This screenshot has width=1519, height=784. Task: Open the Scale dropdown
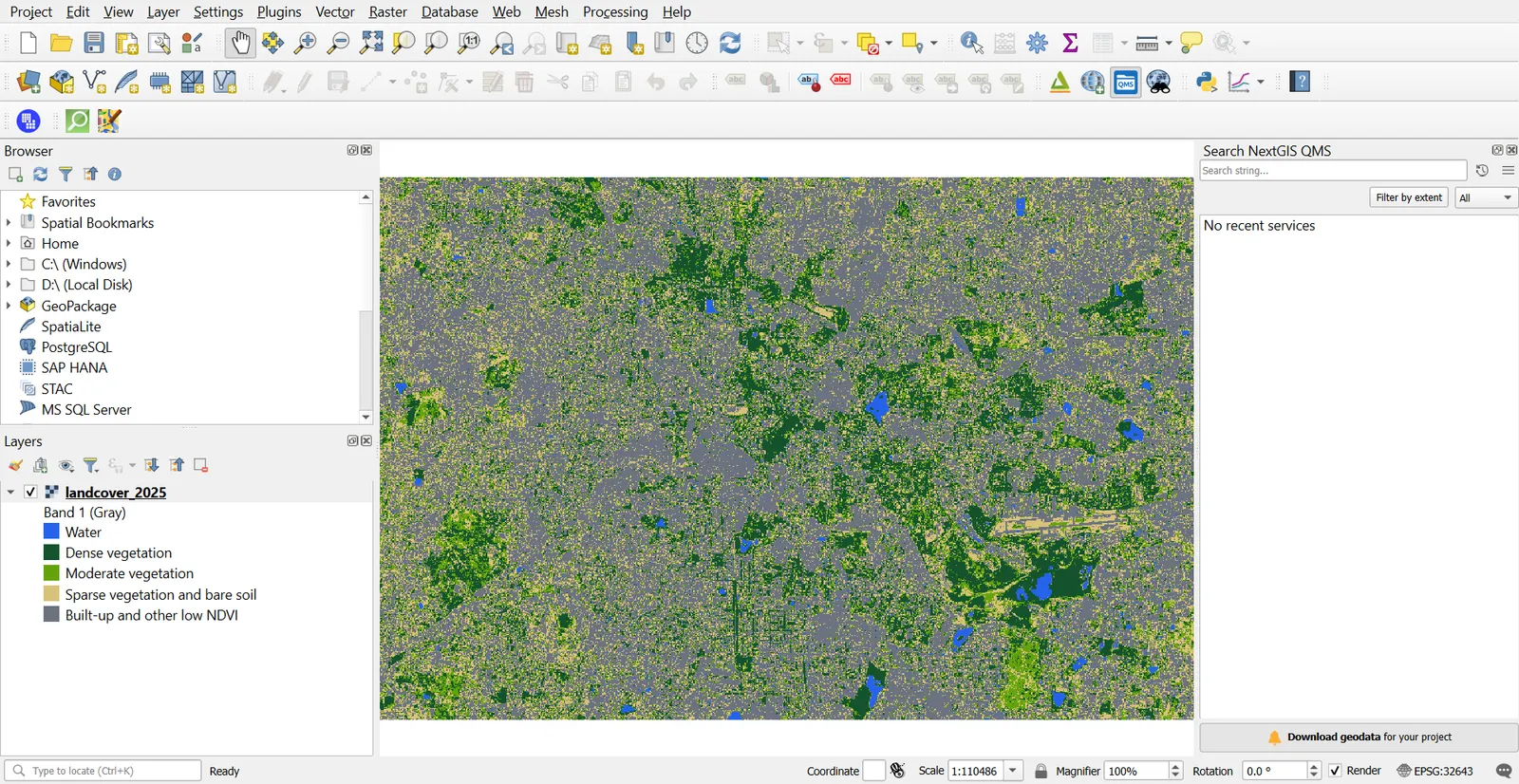[1013, 771]
